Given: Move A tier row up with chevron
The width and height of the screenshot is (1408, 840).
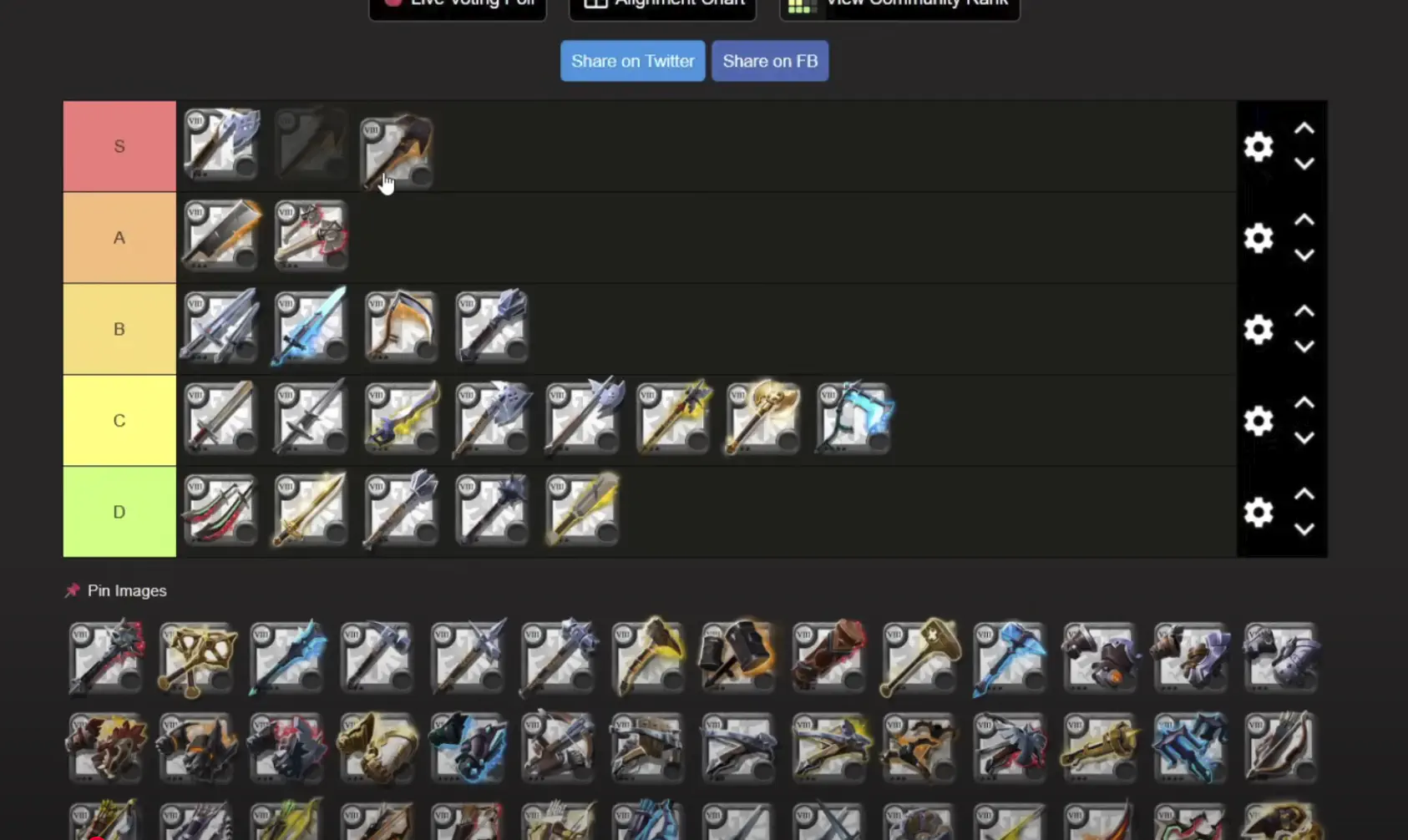Looking at the screenshot, I should [x=1304, y=220].
